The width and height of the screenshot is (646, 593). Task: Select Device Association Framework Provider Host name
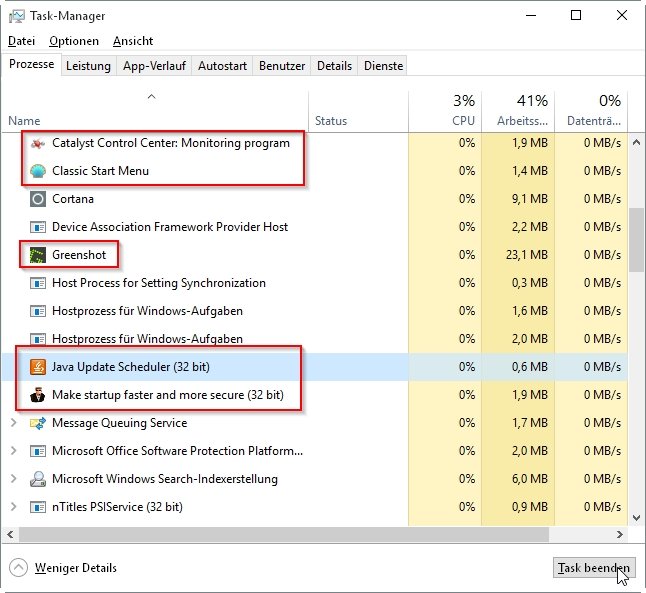pyautogui.click(x=170, y=227)
